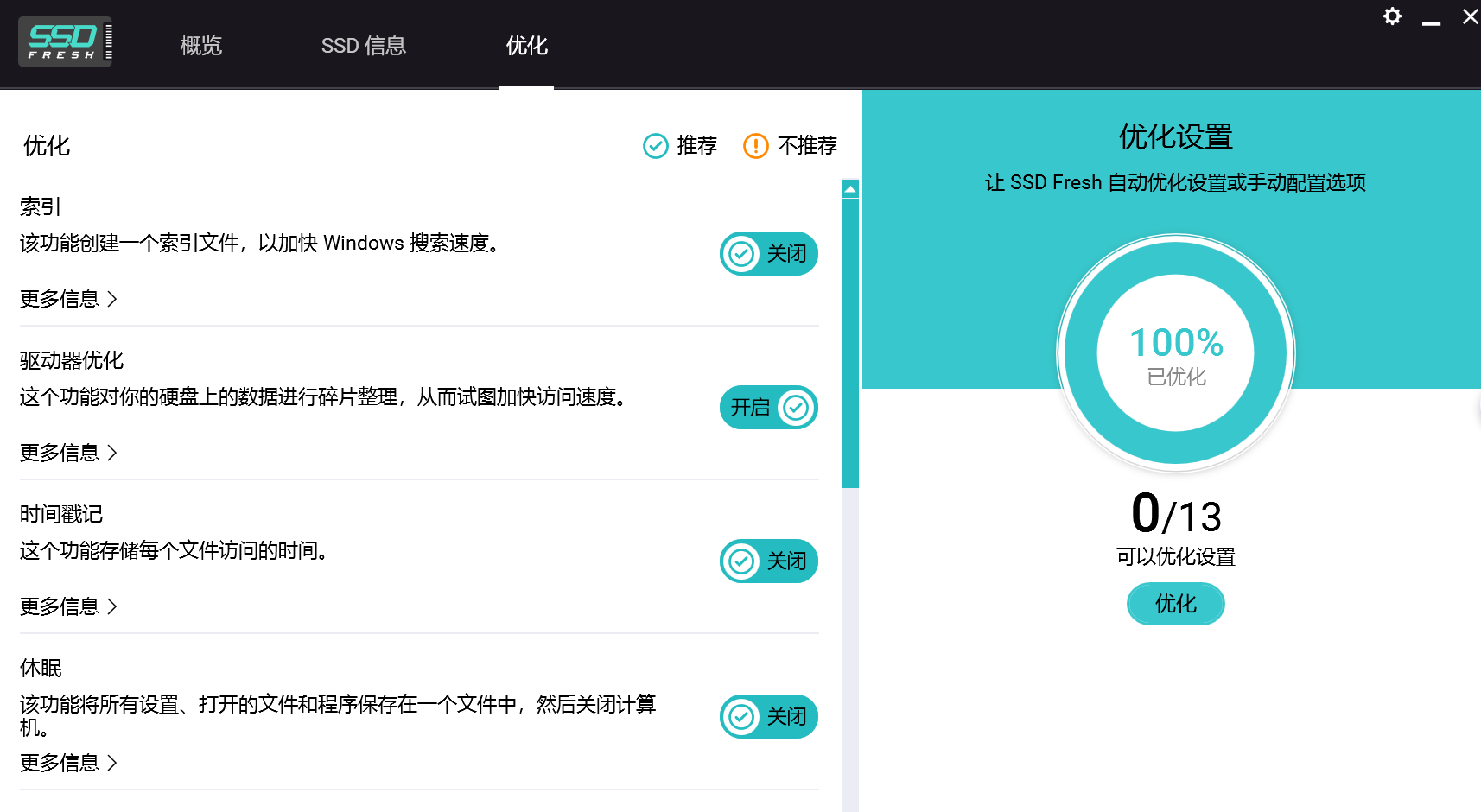Click the teal scrollbar thumb
The height and width of the screenshot is (812, 1481).
(x=850, y=344)
